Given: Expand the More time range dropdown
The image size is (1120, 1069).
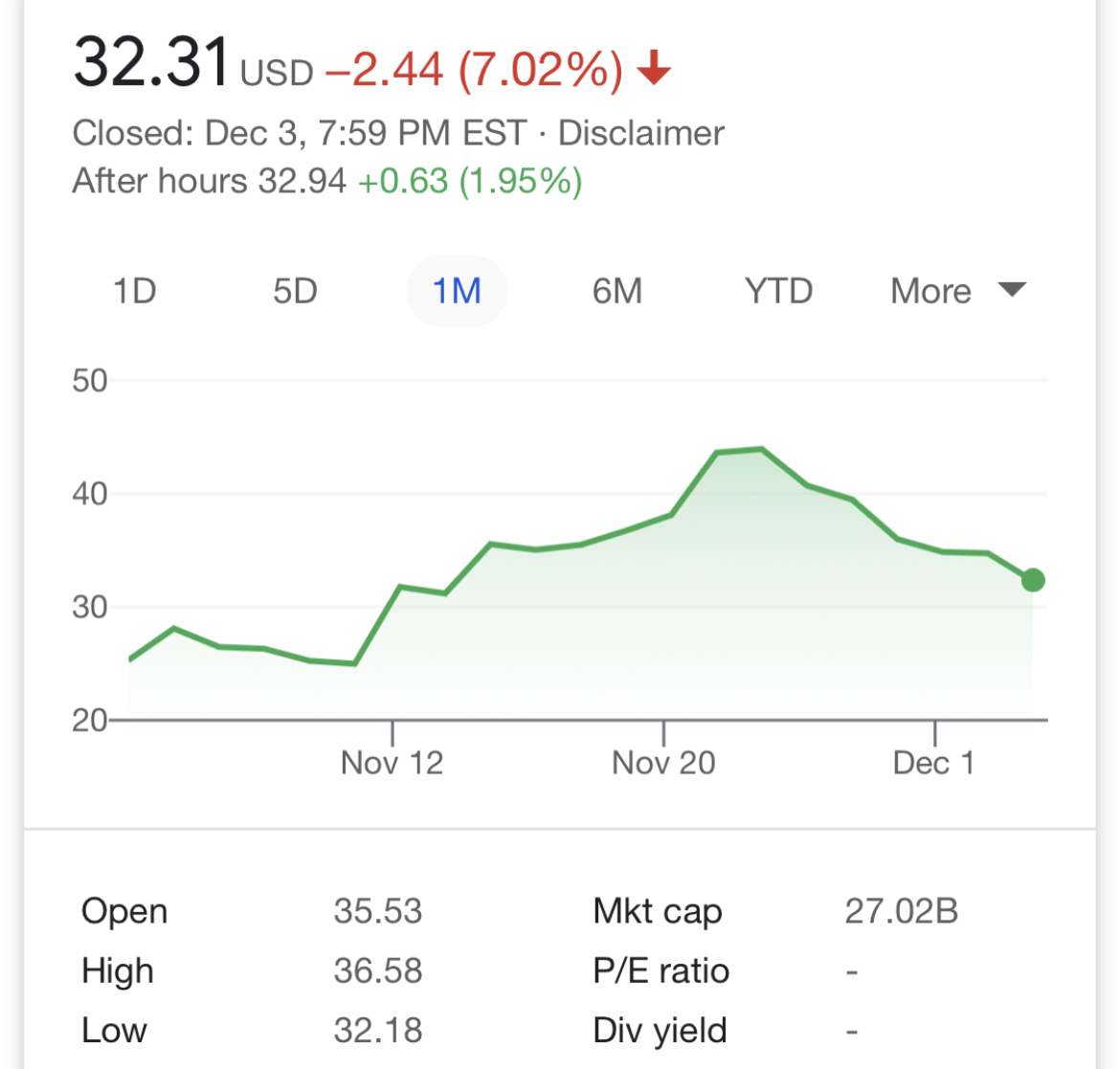Looking at the screenshot, I should [957, 291].
